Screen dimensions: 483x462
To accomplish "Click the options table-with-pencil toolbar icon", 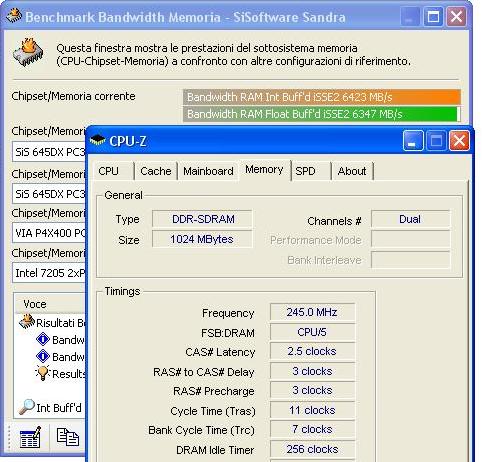I will click(30, 437).
